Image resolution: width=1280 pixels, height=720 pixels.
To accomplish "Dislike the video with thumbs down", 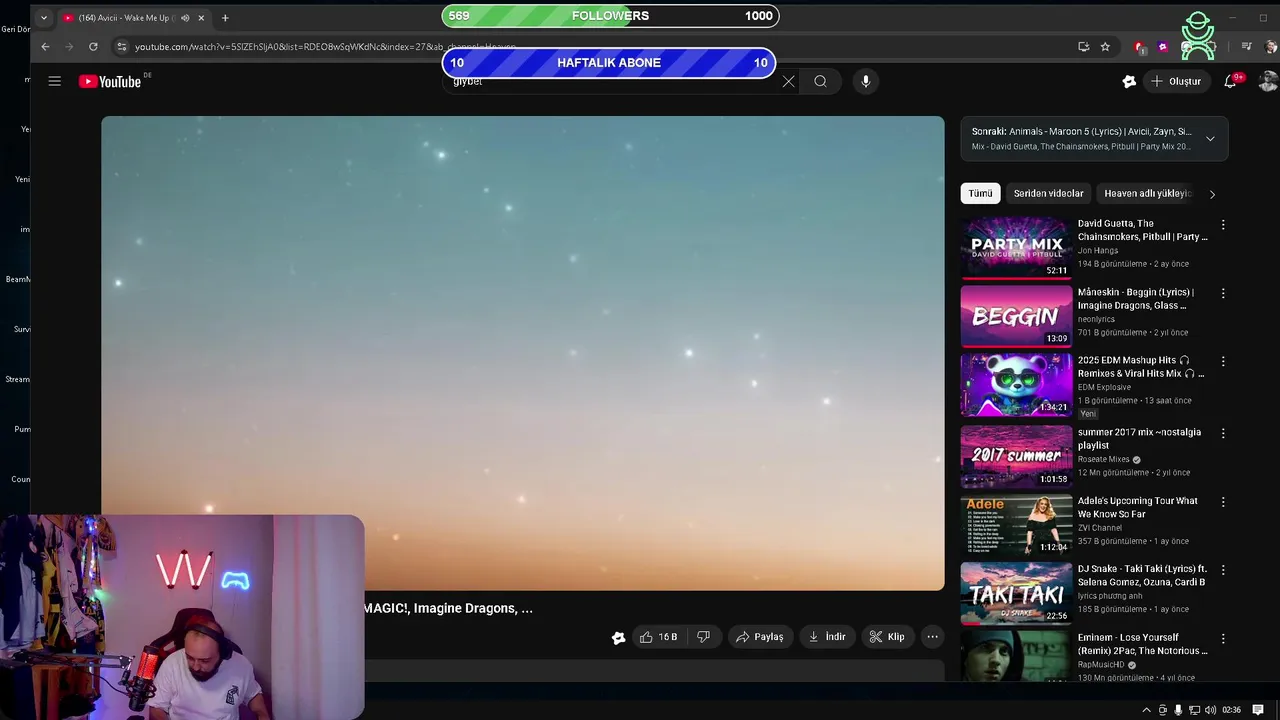I will pyautogui.click(x=703, y=637).
